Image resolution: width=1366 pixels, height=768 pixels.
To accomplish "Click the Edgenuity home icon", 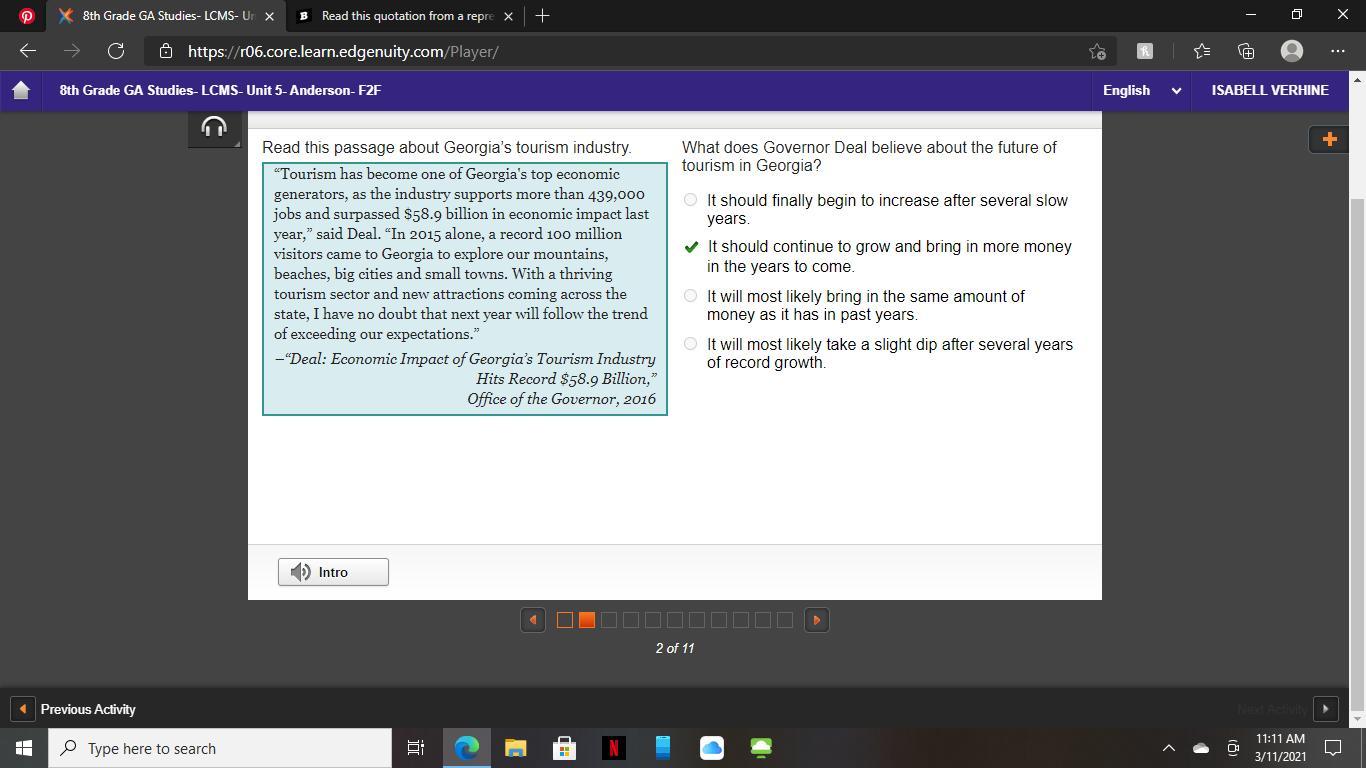I will 21,90.
